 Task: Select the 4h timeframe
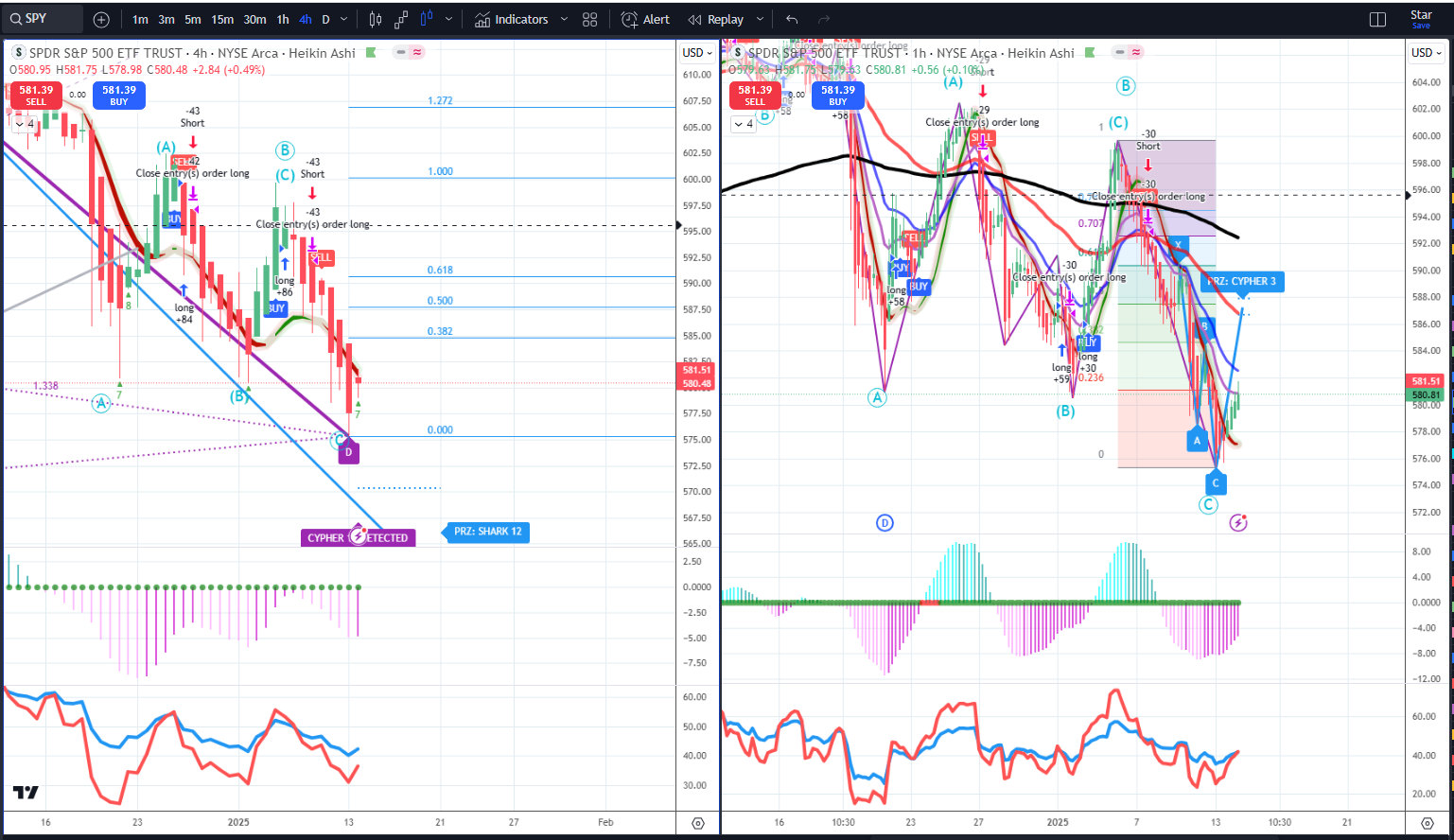pyautogui.click(x=306, y=20)
